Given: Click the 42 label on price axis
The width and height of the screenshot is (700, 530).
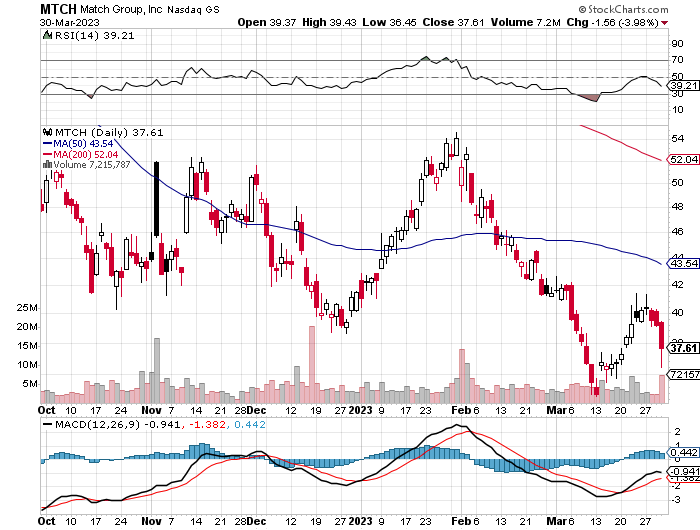Looking at the screenshot, I should [677, 284].
